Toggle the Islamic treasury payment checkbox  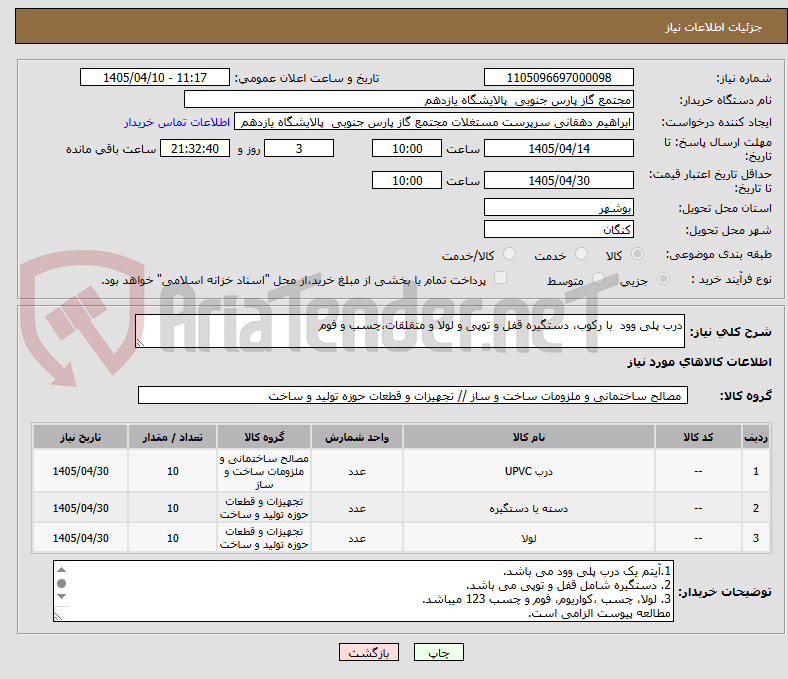pos(501,278)
